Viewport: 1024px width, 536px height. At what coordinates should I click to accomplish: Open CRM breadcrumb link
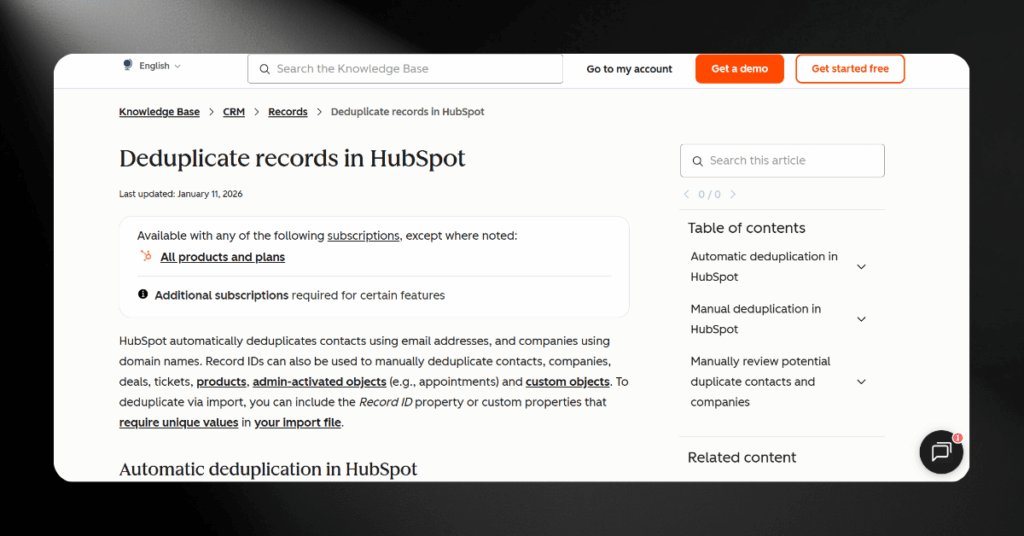tap(234, 112)
